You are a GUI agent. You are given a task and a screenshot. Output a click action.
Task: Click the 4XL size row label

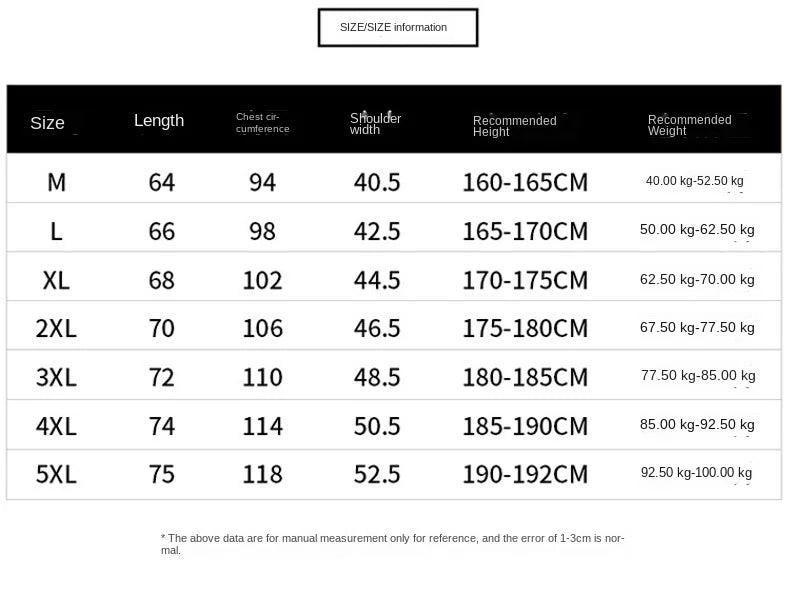(x=56, y=426)
